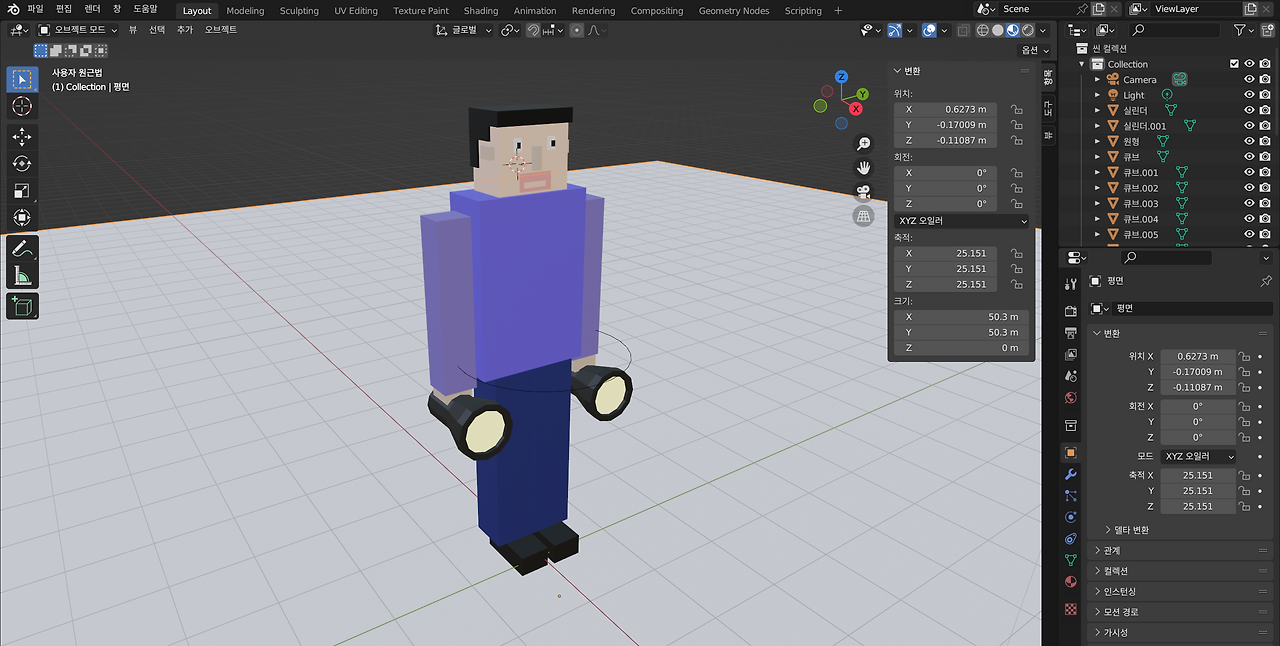Toggle visibility of 큐브.003
This screenshot has height=646, width=1280.
pyautogui.click(x=1249, y=203)
